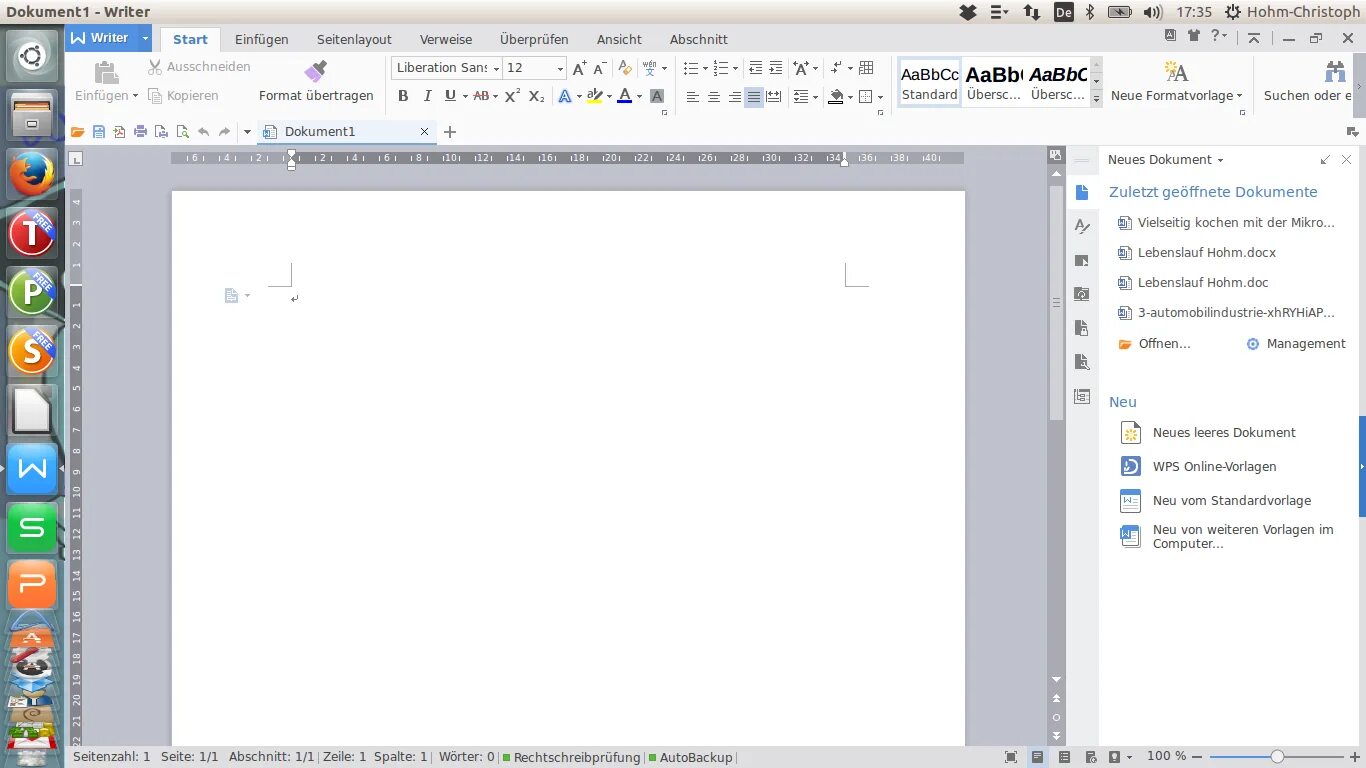Increase paragraph indent
1366x768 pixels.
coord(777,68)
